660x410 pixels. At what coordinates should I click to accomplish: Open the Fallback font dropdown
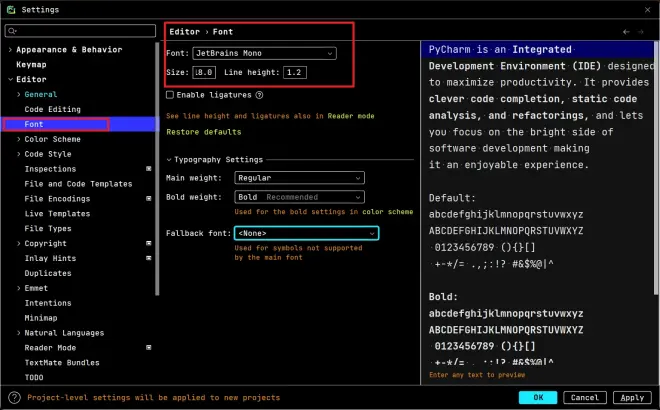point(306,233)
